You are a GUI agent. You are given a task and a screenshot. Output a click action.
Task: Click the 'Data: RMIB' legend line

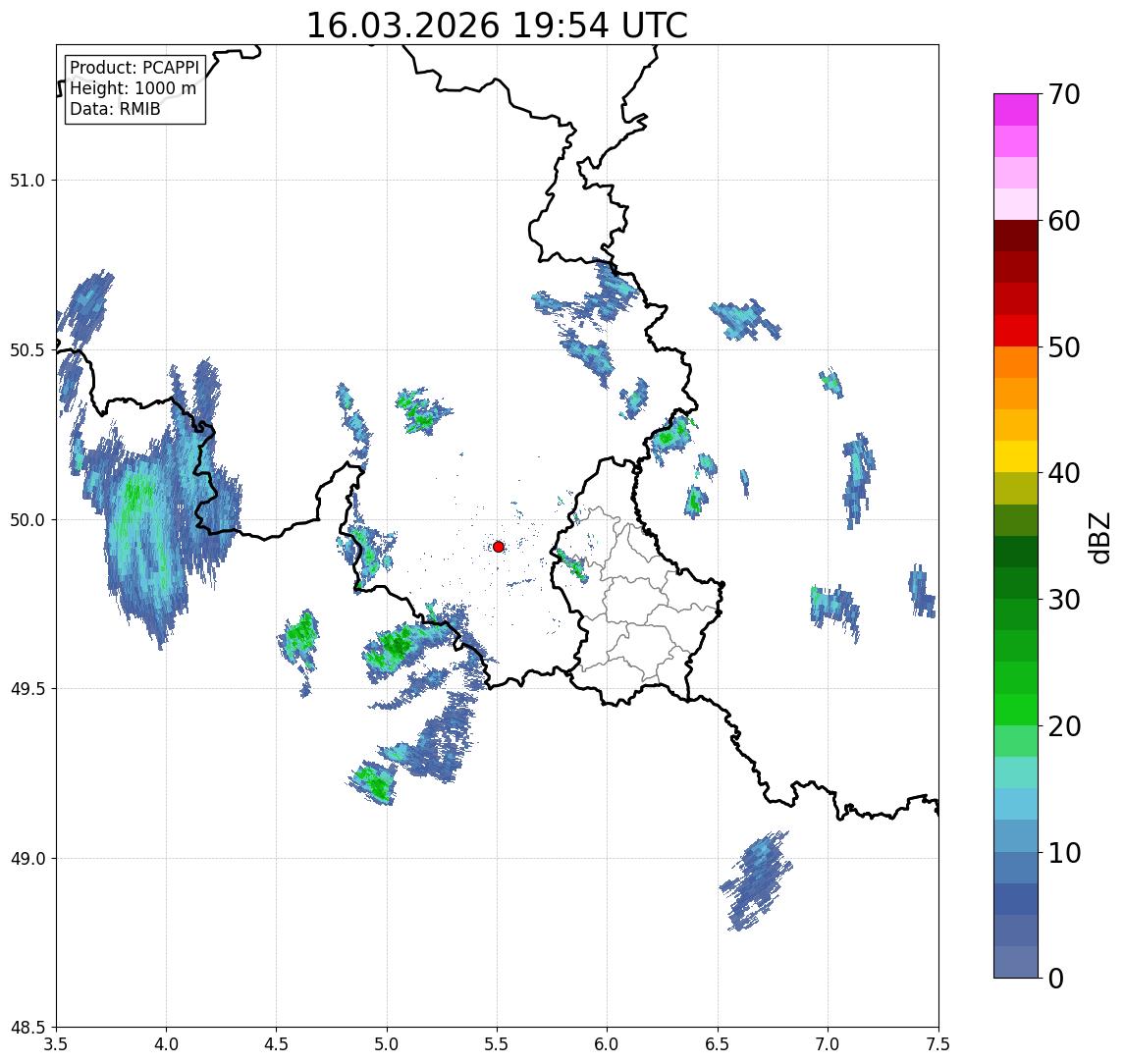point(115,109)
